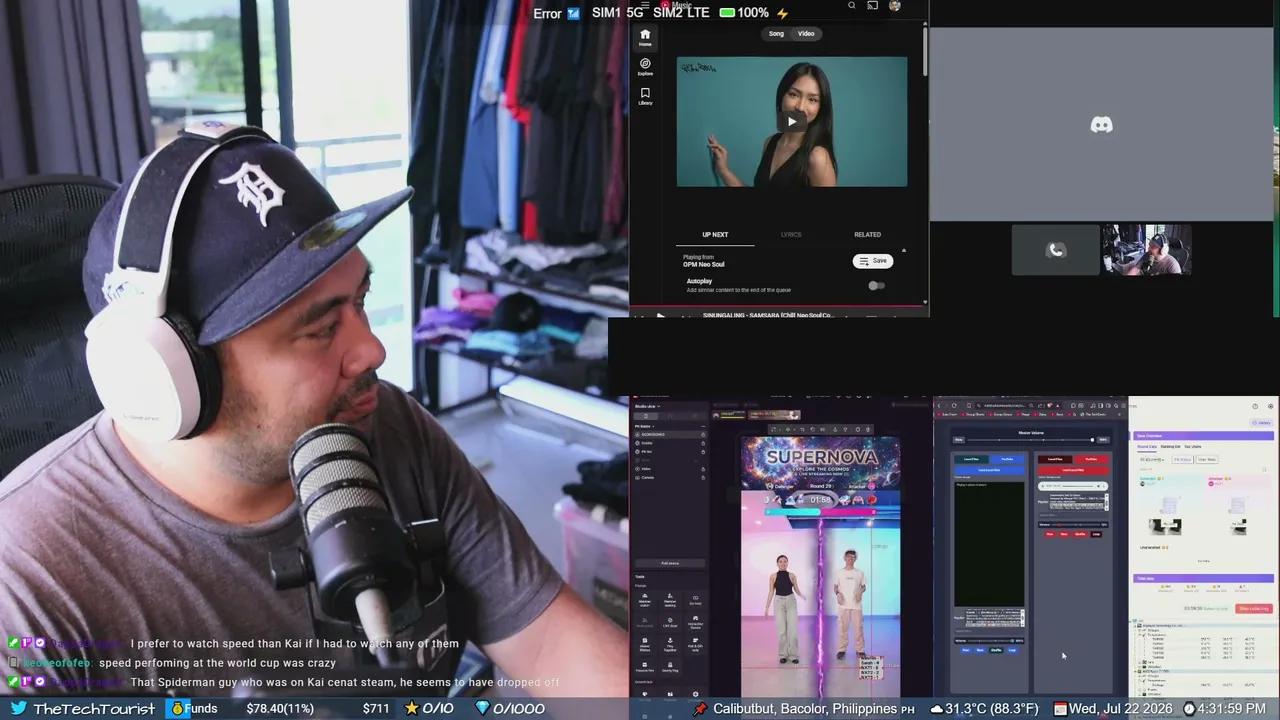Open the help icon in the right panel
Viewport: 1280px width, 720px height.
tap(1255, 406)
